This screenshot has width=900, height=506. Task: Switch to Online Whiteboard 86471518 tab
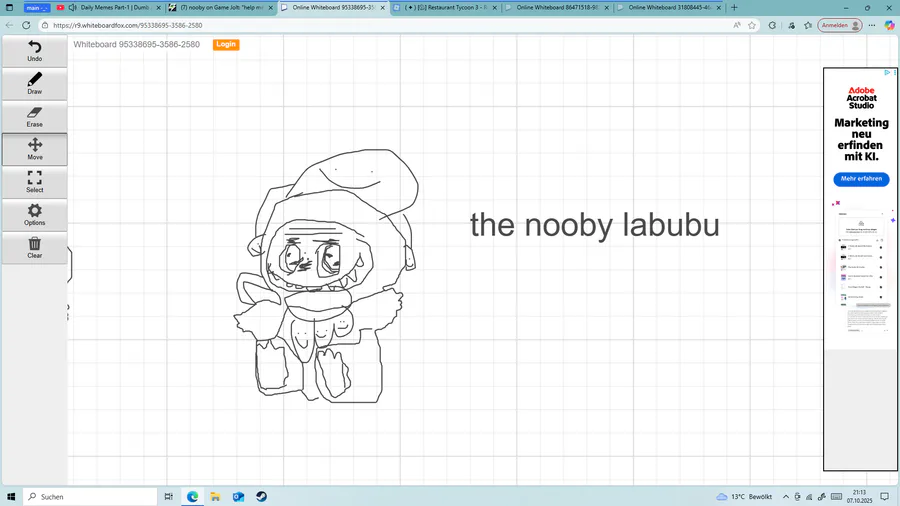coord(557,7)
